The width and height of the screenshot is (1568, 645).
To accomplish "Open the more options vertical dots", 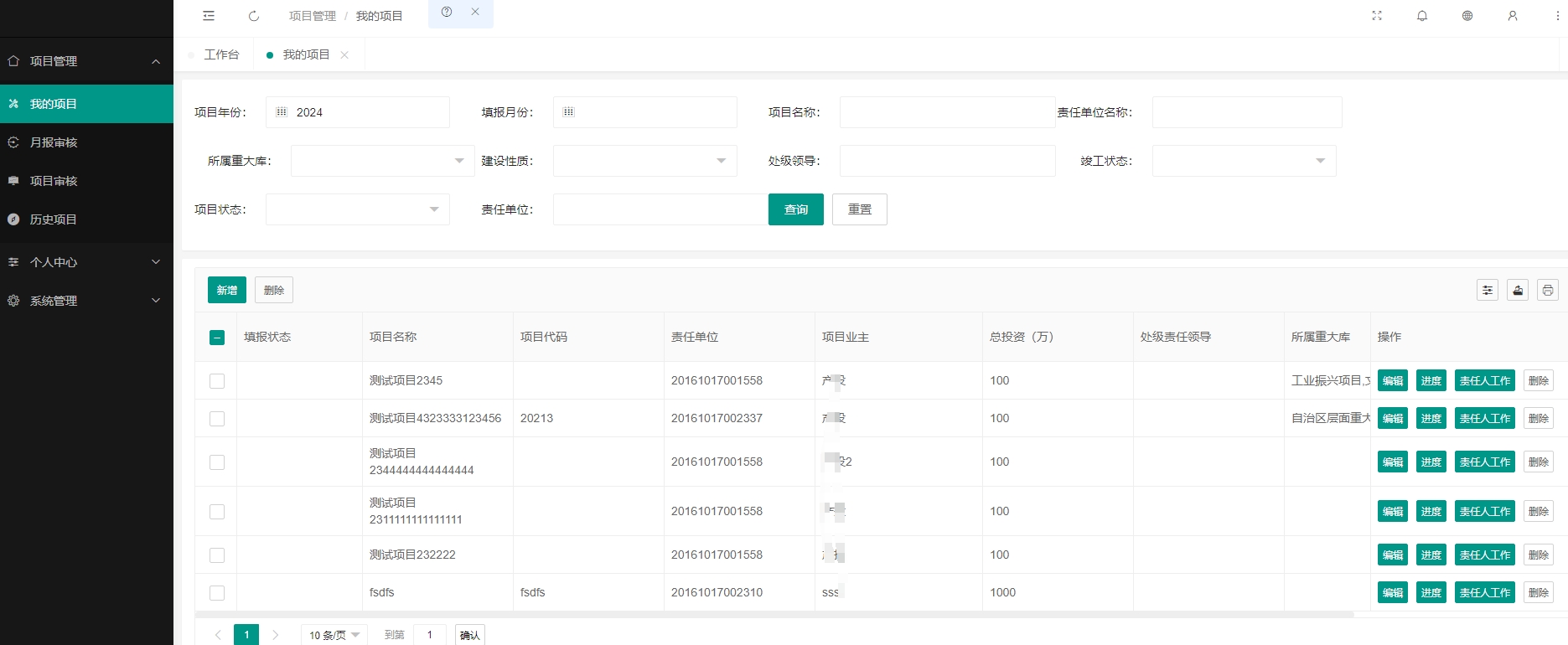I will 1558,16.
